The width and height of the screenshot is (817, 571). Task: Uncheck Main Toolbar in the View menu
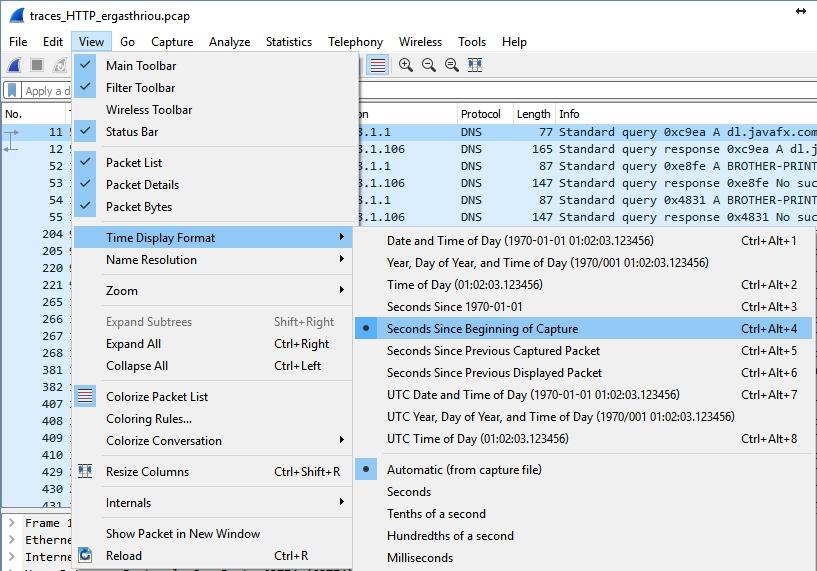(x=213, y=66)
